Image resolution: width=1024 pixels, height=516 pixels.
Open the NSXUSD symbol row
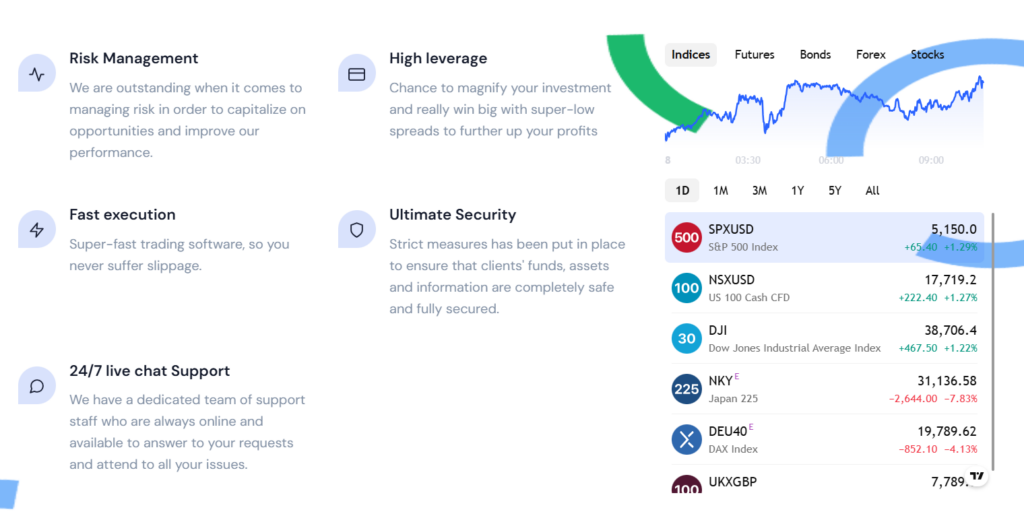coord(825,288)
